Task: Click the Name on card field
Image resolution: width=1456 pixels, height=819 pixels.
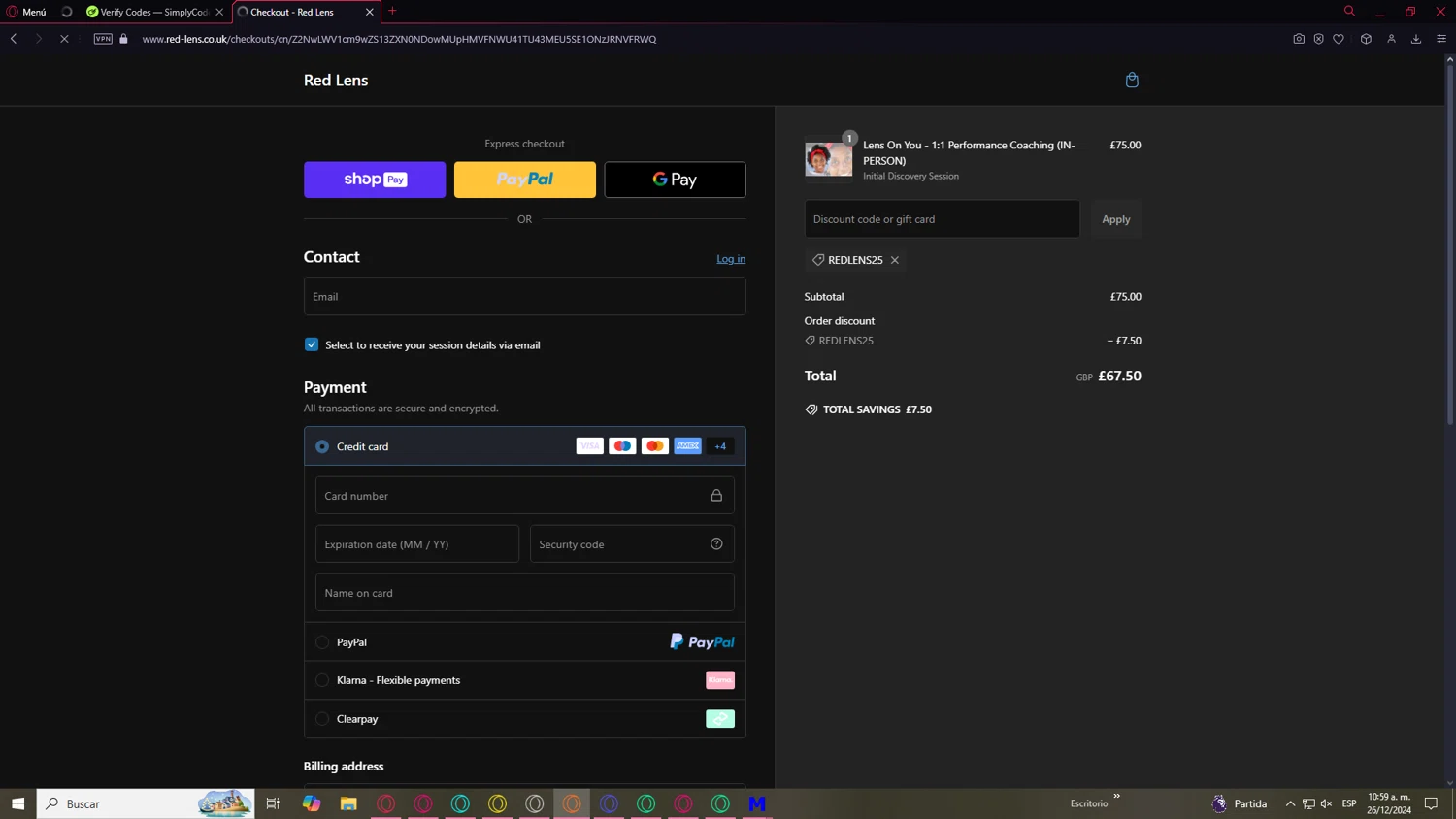Action: click(525, 593)
